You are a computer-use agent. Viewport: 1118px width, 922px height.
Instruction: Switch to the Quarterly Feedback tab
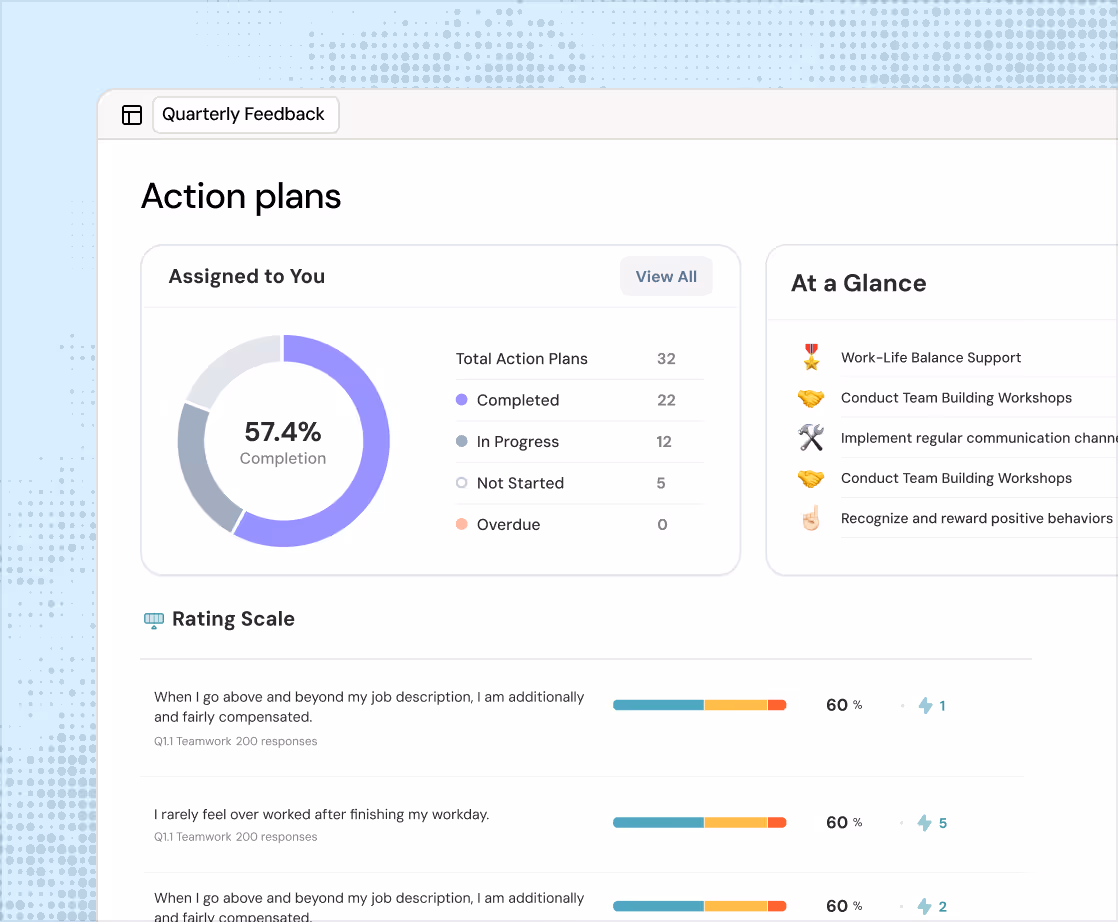(x=245, y=114)
